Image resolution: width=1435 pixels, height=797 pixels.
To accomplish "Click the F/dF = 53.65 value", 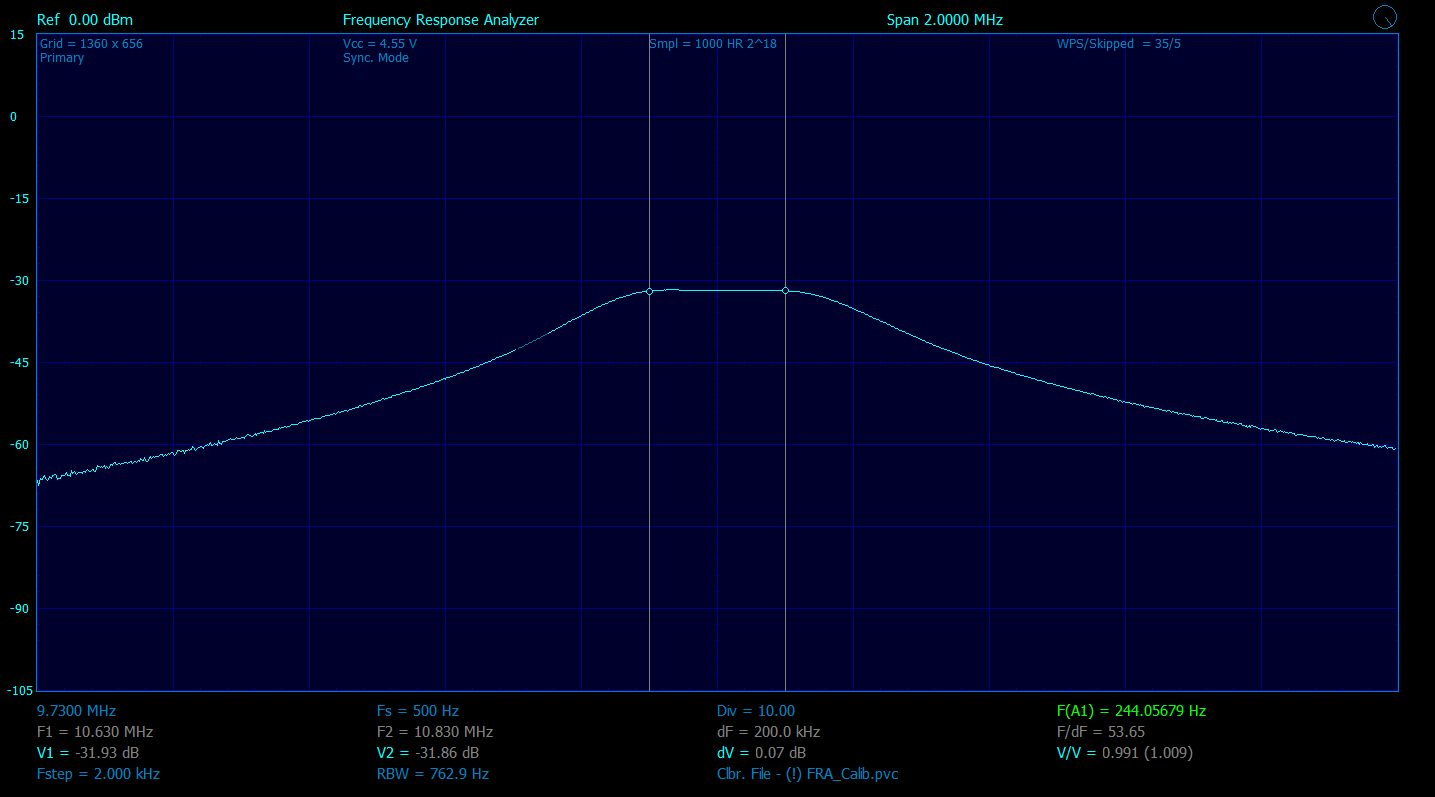I will tap(1101, 732).
